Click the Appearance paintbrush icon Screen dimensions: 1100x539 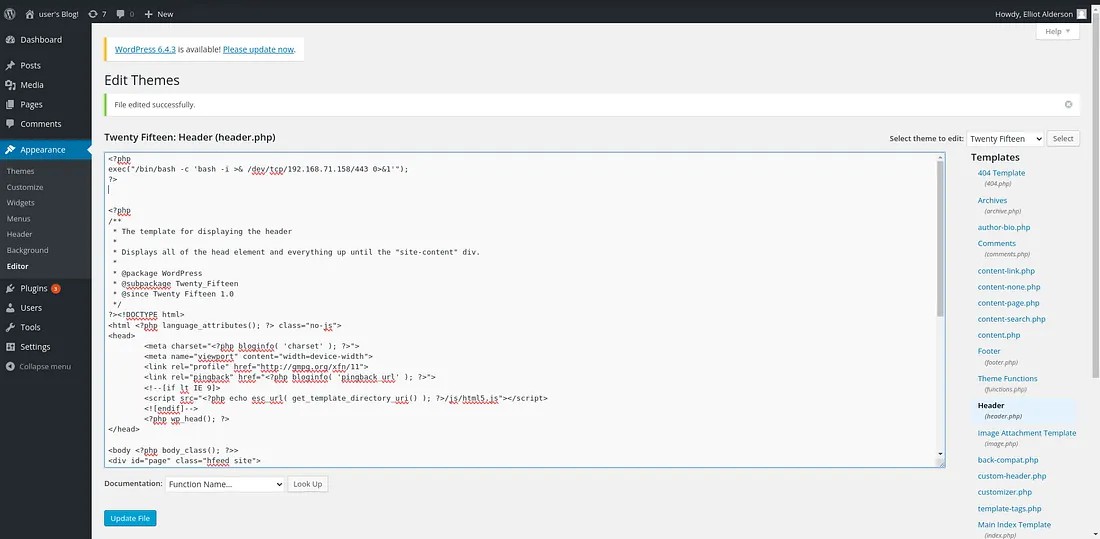[x=10, y=149]
